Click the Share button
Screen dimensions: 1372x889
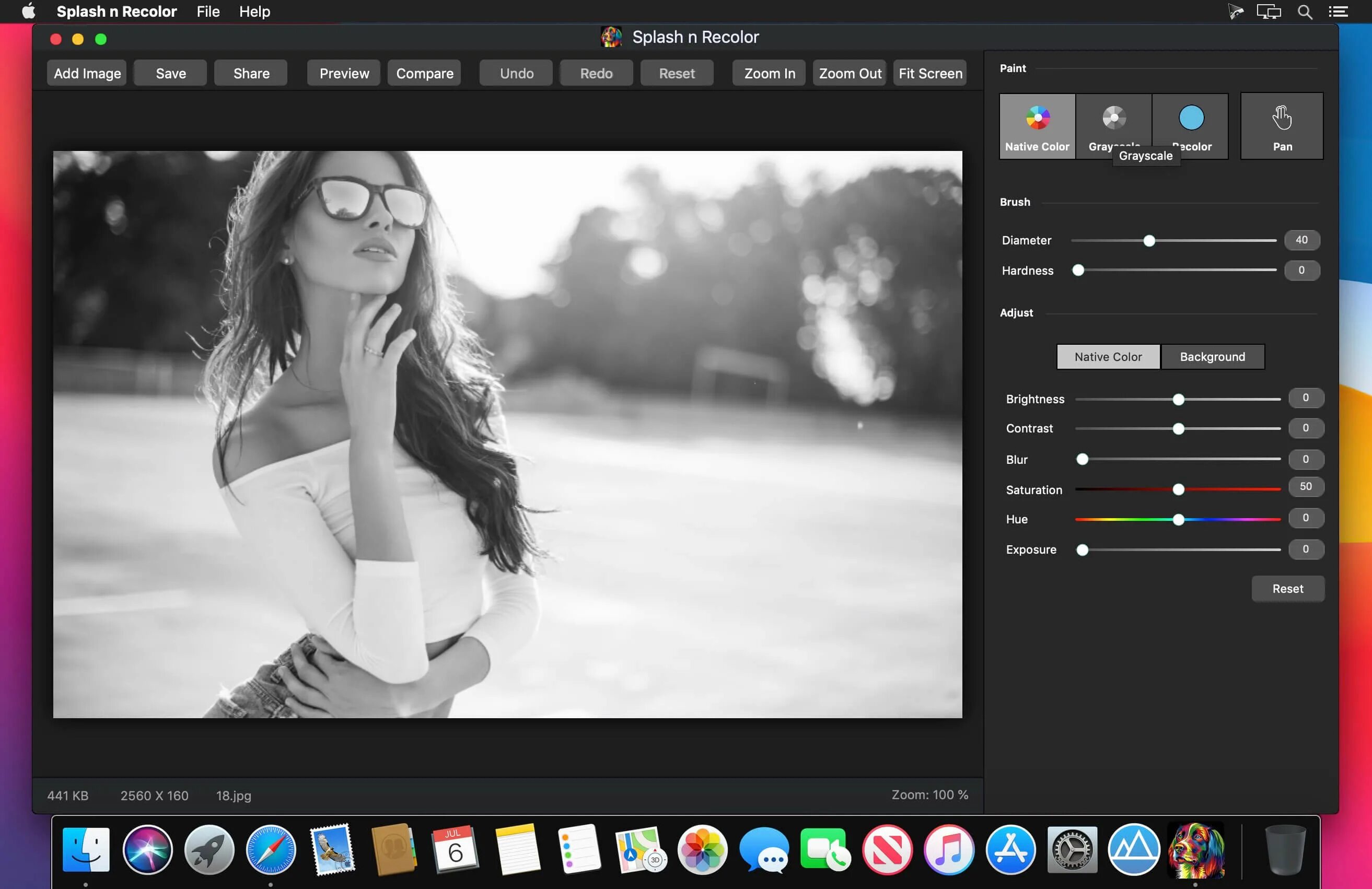tap(251, 72)
